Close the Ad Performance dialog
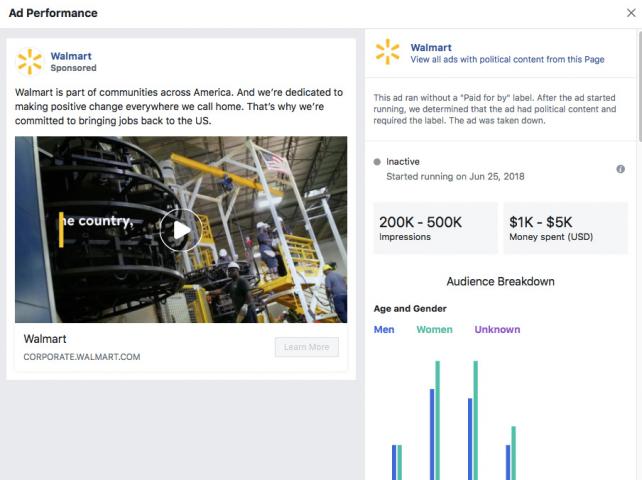The height and width of the screenshot is (480, 642). click(x=629, y=13)
